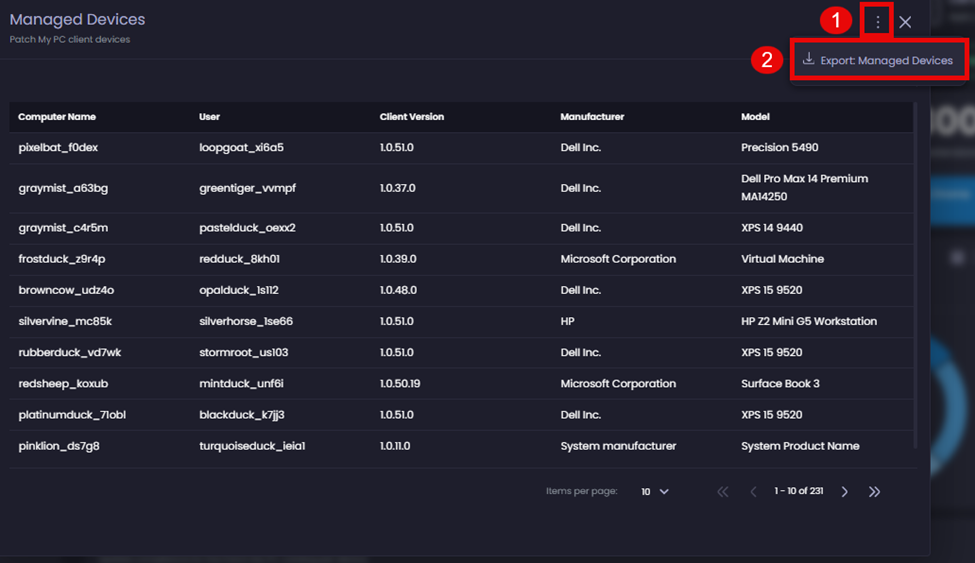Screen dimensions: 975x563
Task: Select computer name graymist_c4r5m
Action: coord(63,228)
